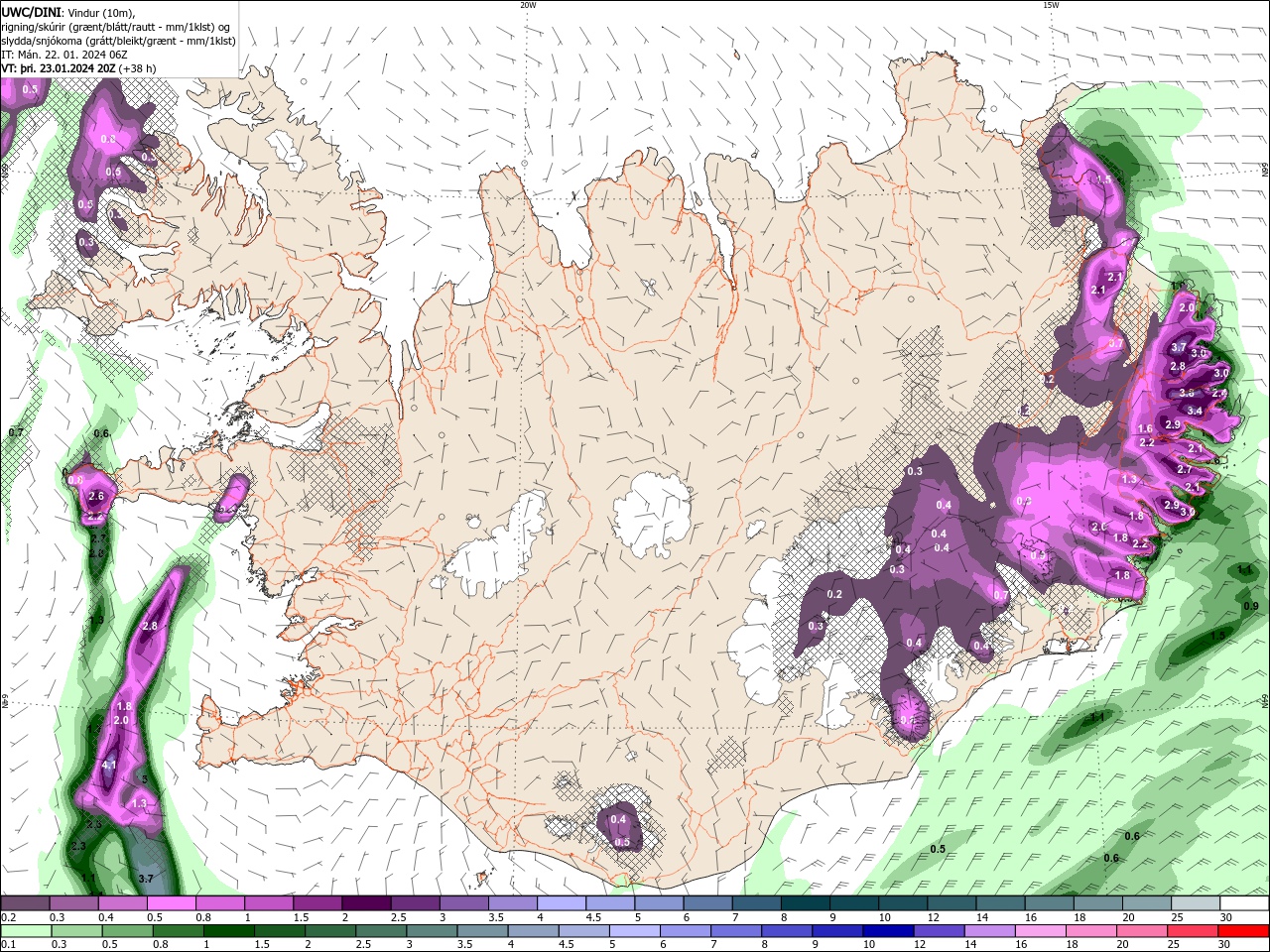
Task: Select the snow legend swatch labeled 12
Action: 952,903
